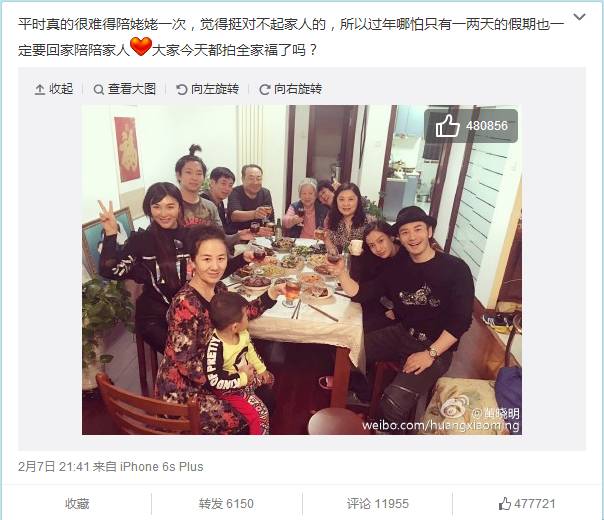
Task: Click the family dinner photo
Action: 302,270
